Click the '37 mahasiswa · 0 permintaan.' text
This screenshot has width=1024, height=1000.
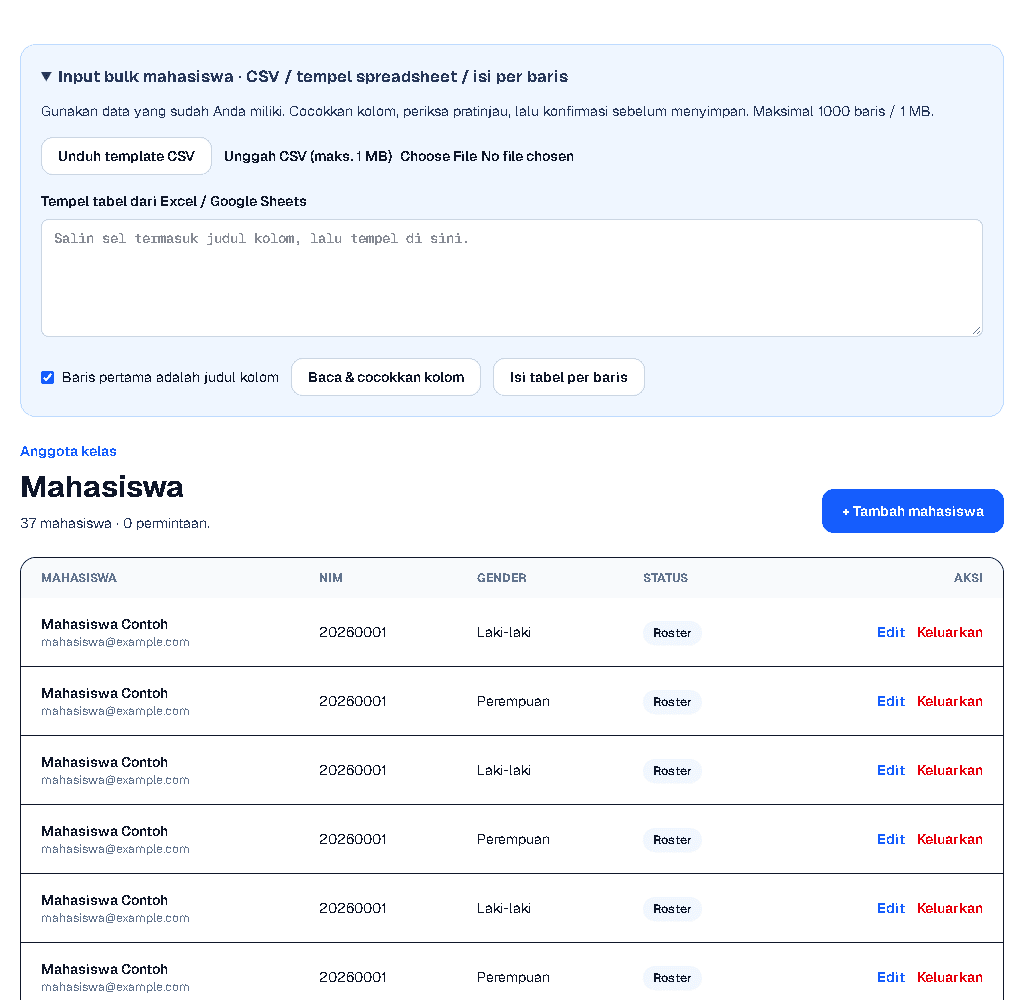tap(115, 523)
